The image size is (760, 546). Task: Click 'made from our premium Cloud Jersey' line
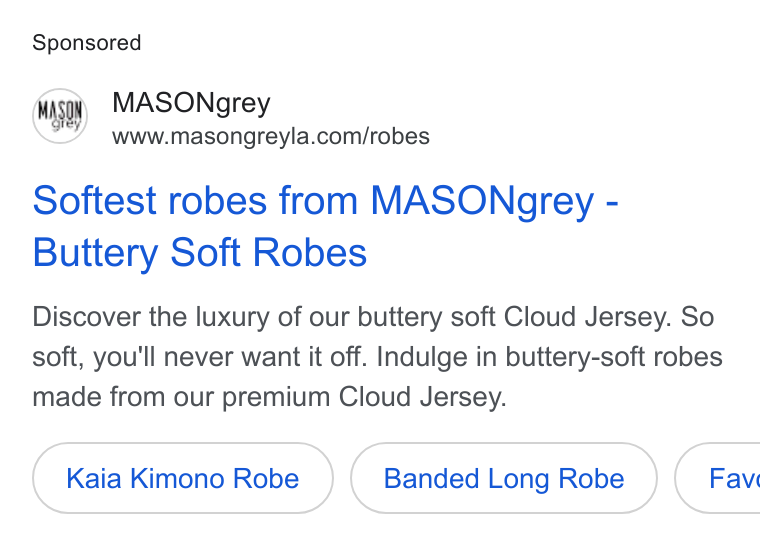[269, 397]
